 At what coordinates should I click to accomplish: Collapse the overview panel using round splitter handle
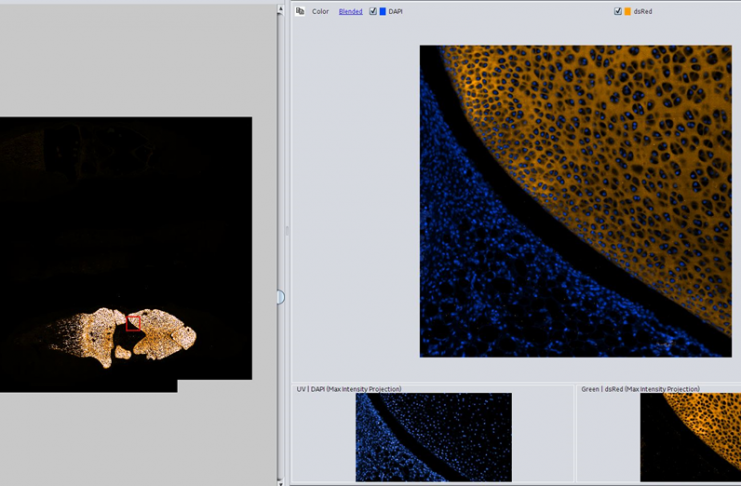[x=280, y=297]
